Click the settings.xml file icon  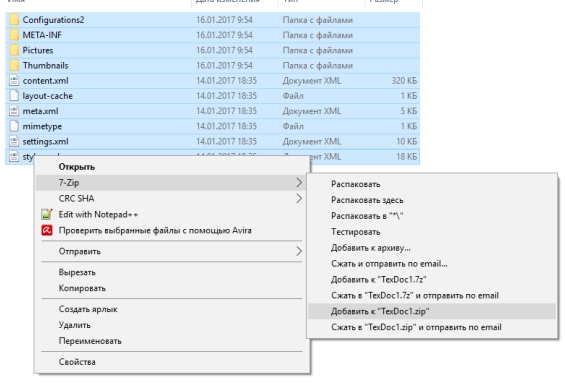coord(14,141)
